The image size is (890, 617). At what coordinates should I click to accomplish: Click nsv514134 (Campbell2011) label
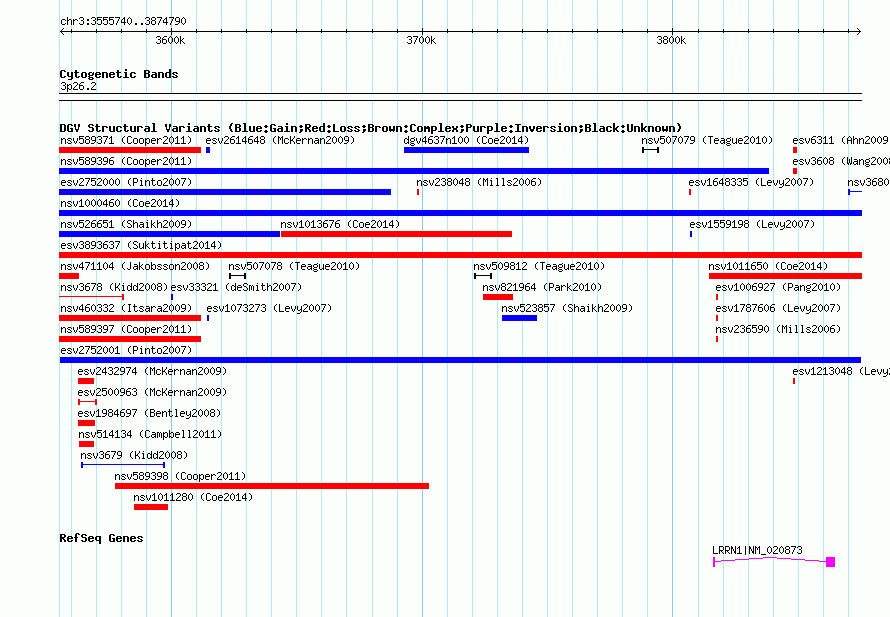tap(150, 434)
